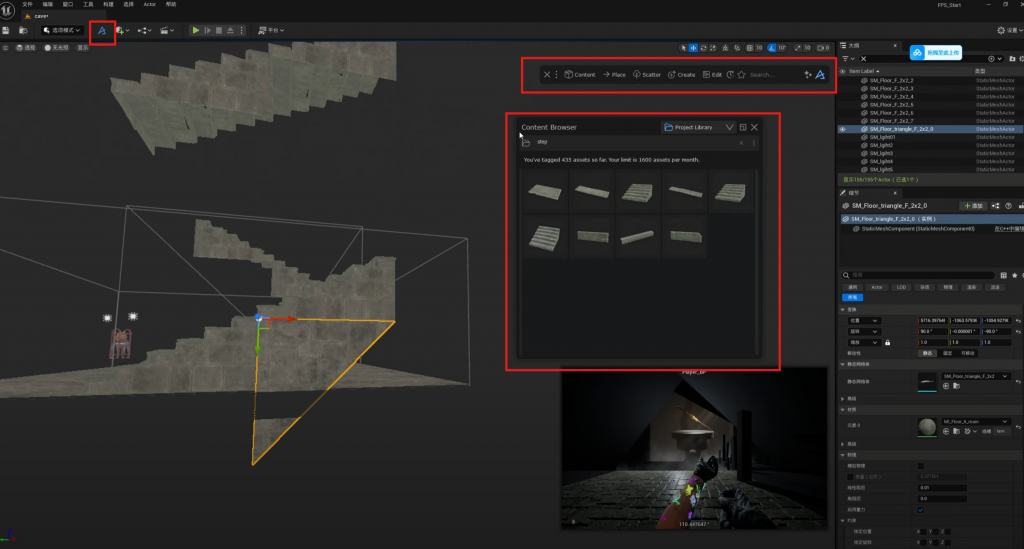The height and width of the screenshot is (549, 1024).
Task: Click the Skip frame button
Action: 208,31
